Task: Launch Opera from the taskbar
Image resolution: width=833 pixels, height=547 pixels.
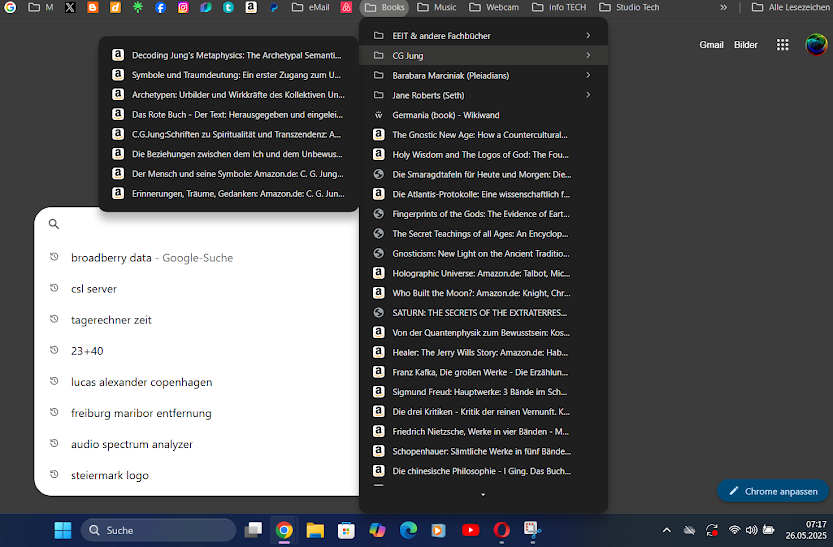Action: point(501,530)
